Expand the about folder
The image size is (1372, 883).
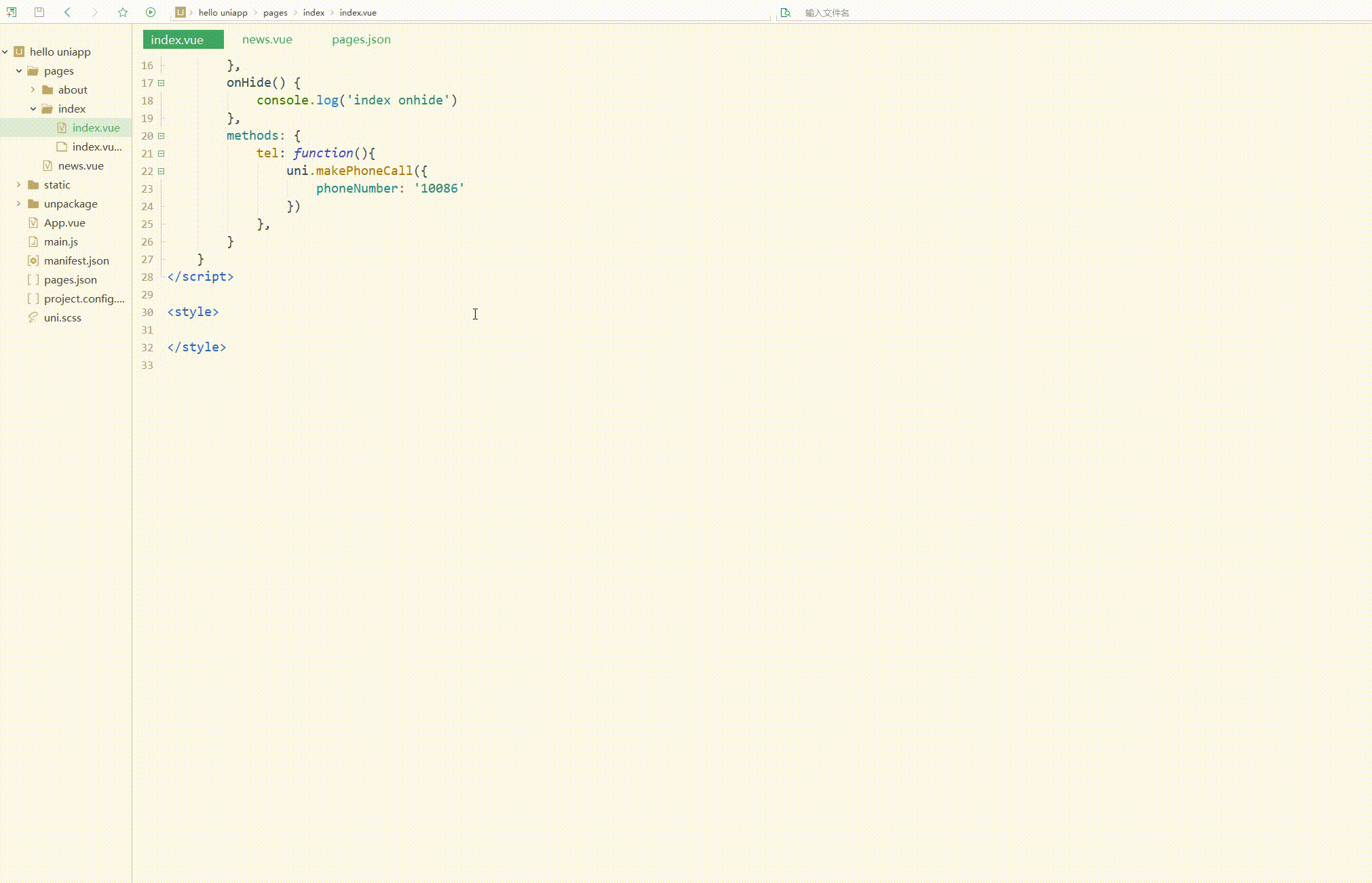coord(33,90)
